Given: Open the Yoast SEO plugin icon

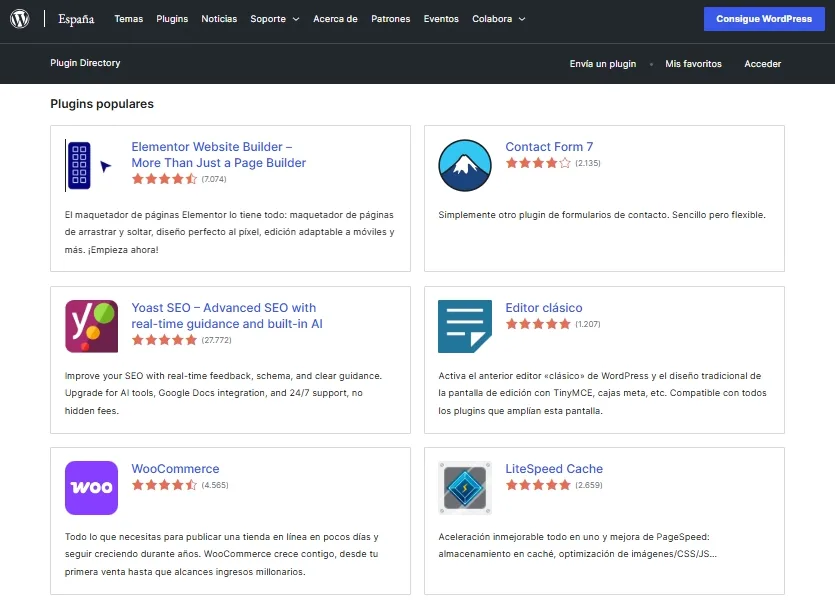Looking at the screenshot, I should tap(91, 327).
